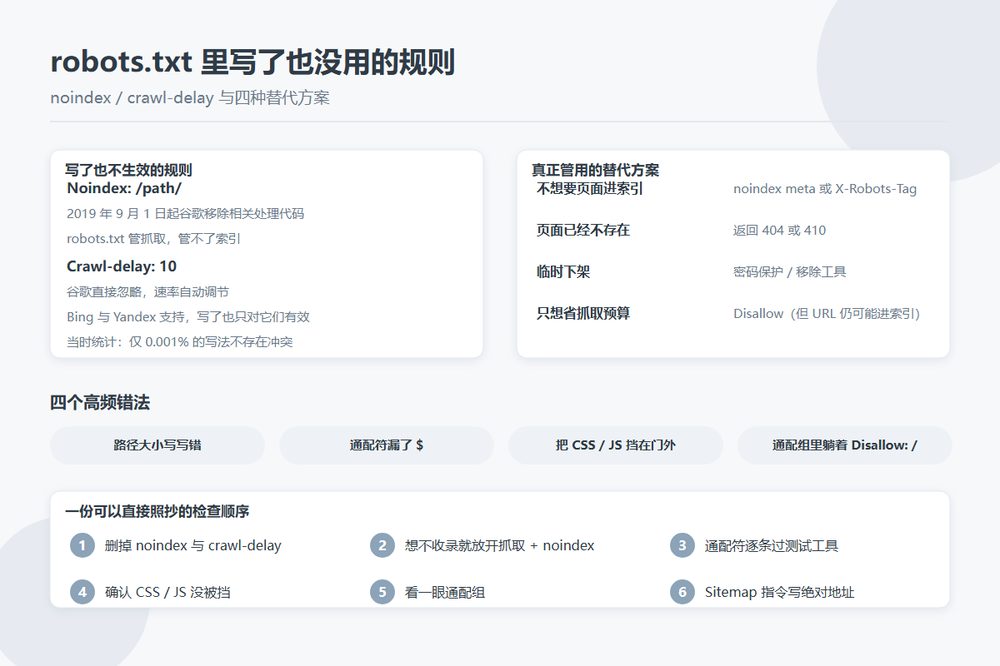This screenshot has height=666, width=1000.
Task: Click the value Disallow（但 URL 仍可能进索引）
Action: point(827,313)
